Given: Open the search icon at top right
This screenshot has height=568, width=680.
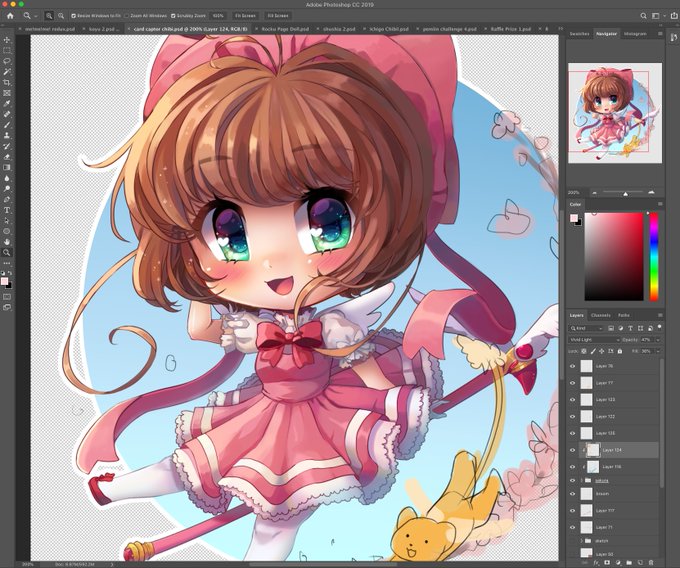Looking at the screenshot, I should coord(644,16).
